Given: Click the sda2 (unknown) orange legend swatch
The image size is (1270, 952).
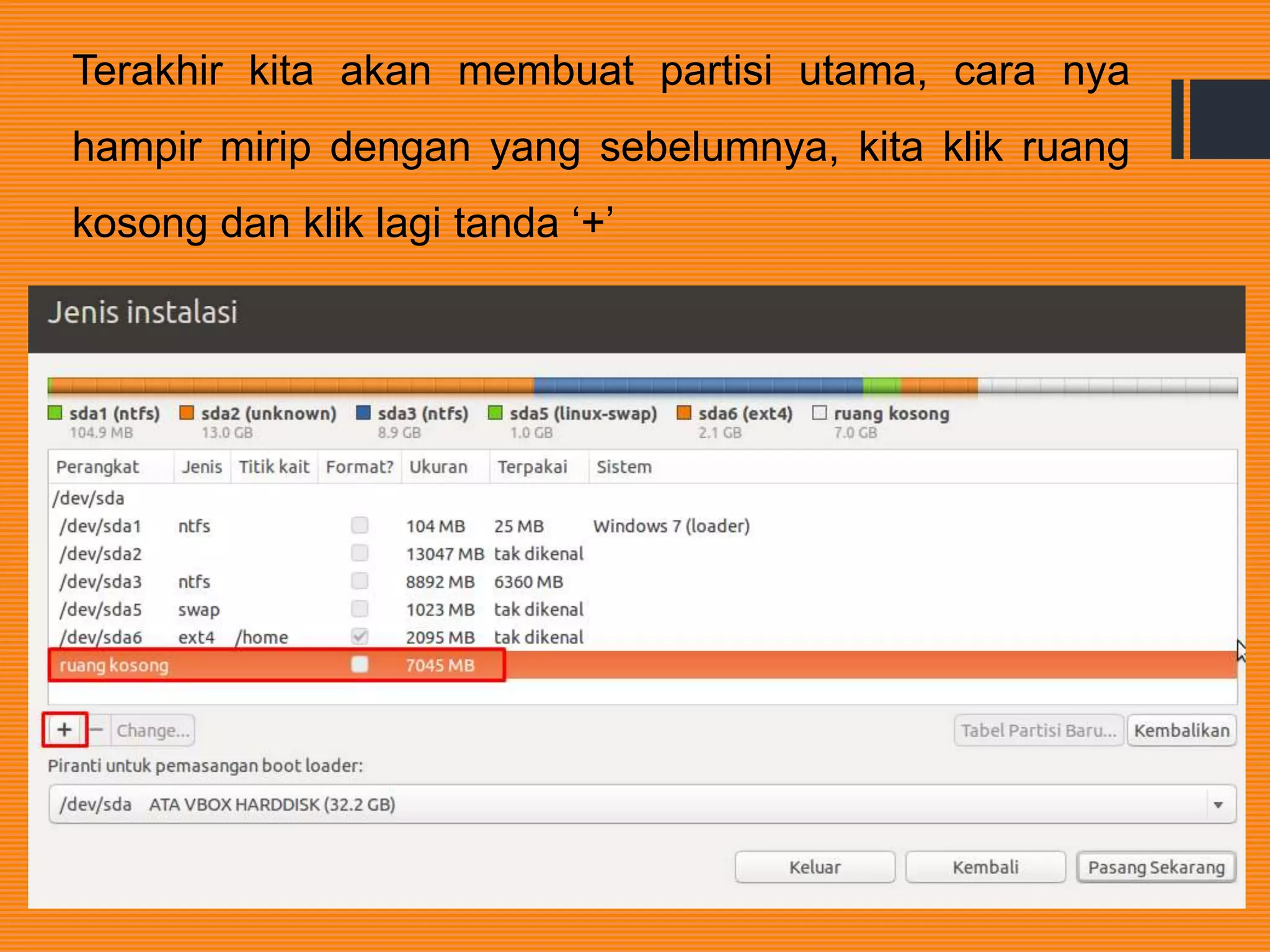Looking at the screenshot, I should (187, 413).
